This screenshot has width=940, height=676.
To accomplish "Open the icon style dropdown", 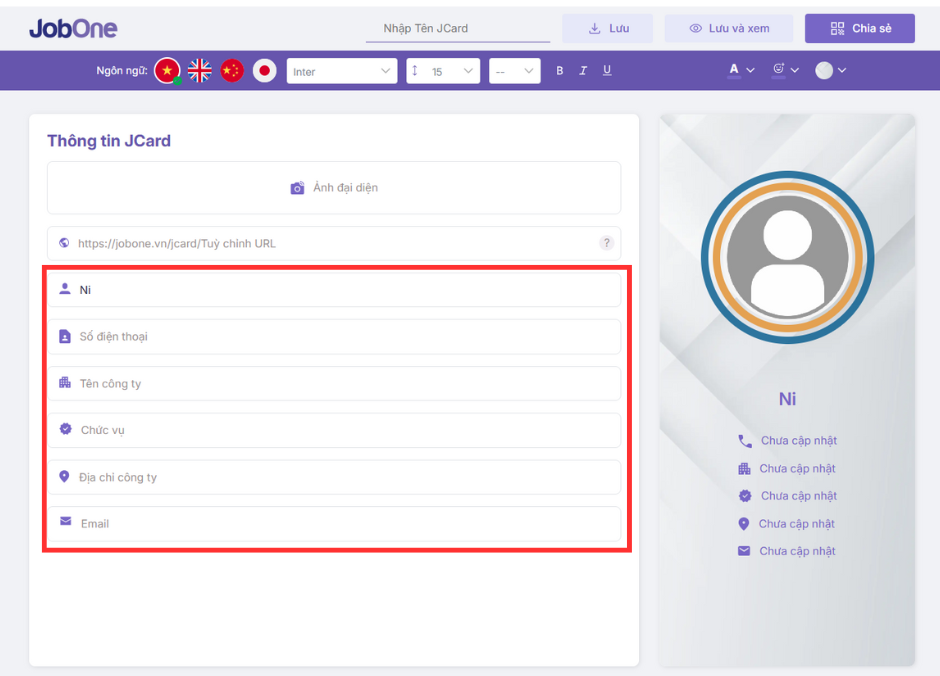I will tap(785, 70).
